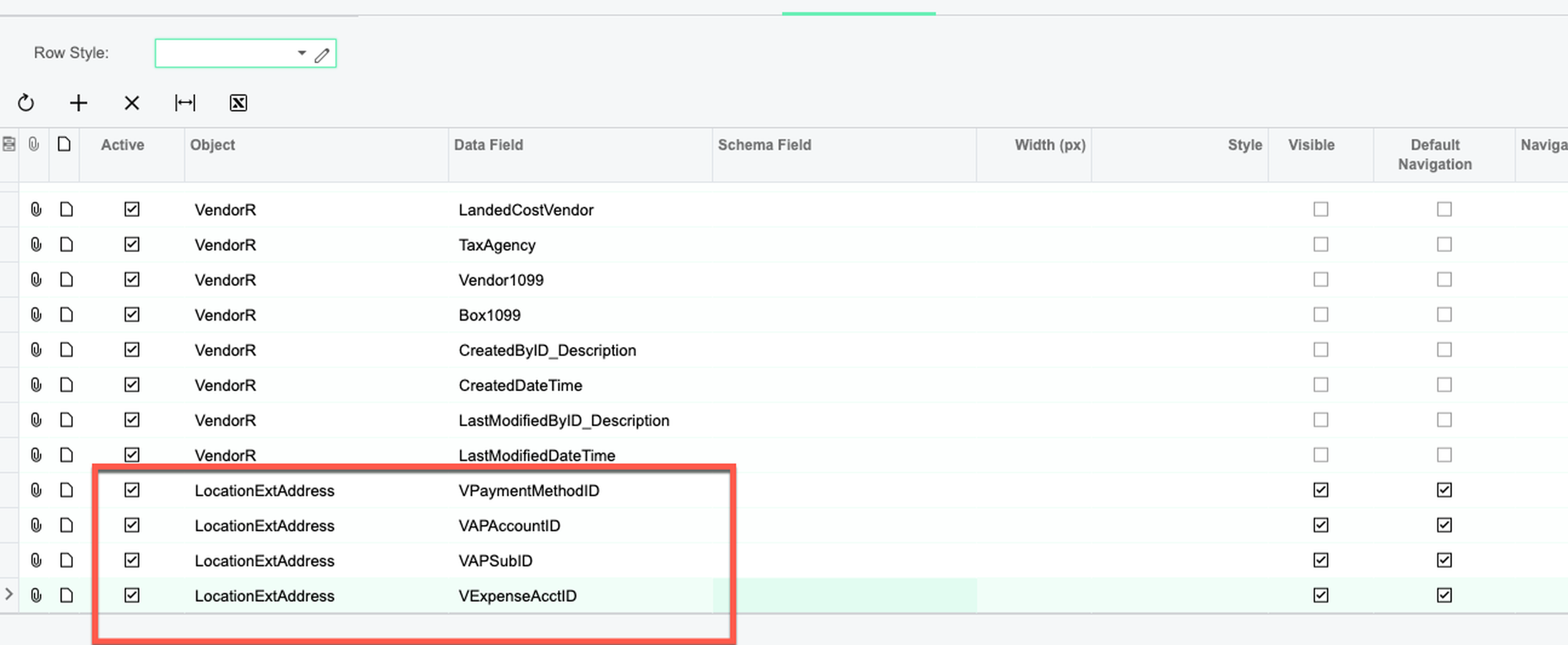Open the note icon for the CreatedDateTime row
1568x645 pixels.
pos(66,385)
